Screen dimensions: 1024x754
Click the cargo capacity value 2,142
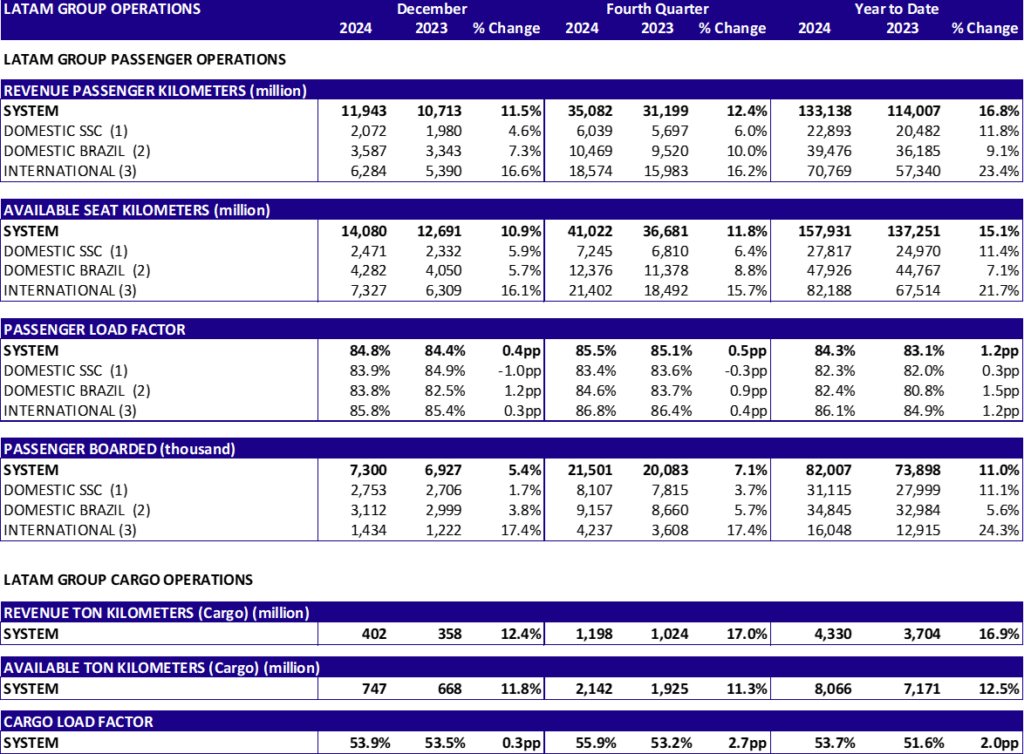pyautogui.click(x=594, y=689)
